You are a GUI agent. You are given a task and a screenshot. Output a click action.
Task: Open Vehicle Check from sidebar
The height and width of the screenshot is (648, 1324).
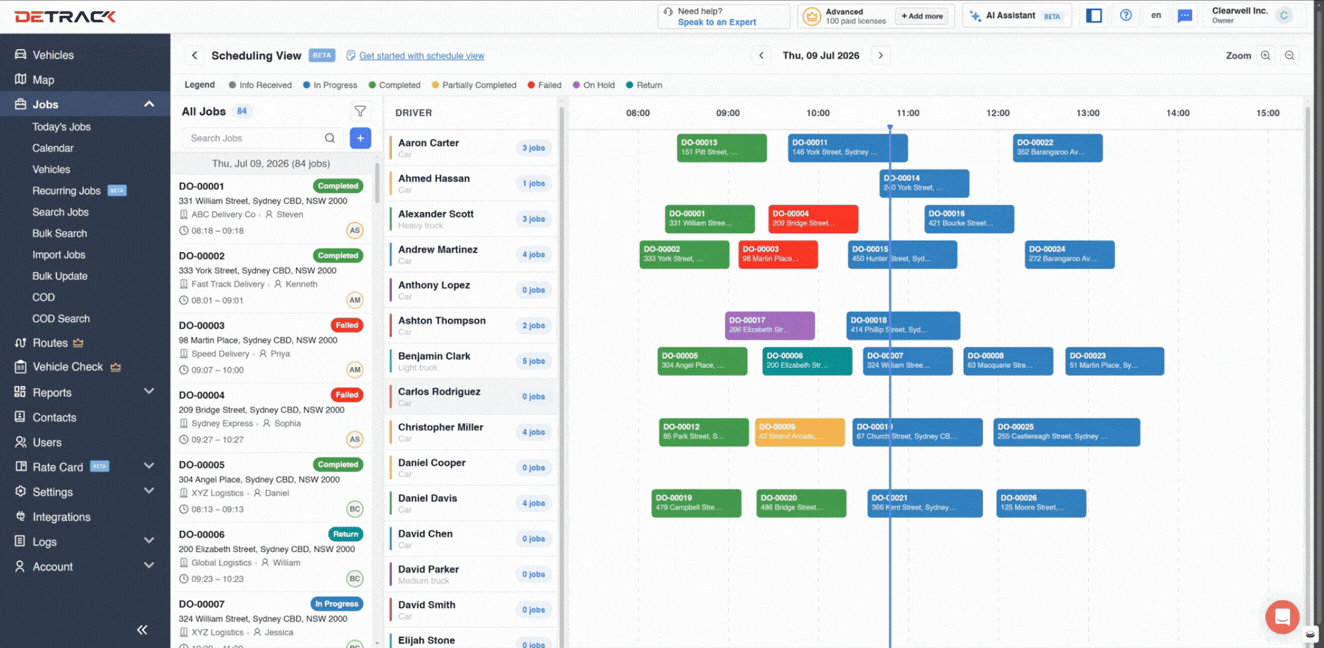[67, 367]
